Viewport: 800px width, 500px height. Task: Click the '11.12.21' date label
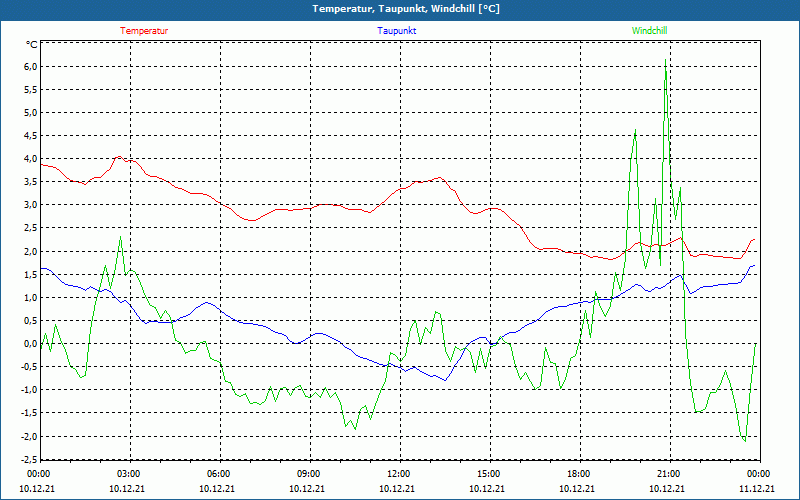(757, 488)
